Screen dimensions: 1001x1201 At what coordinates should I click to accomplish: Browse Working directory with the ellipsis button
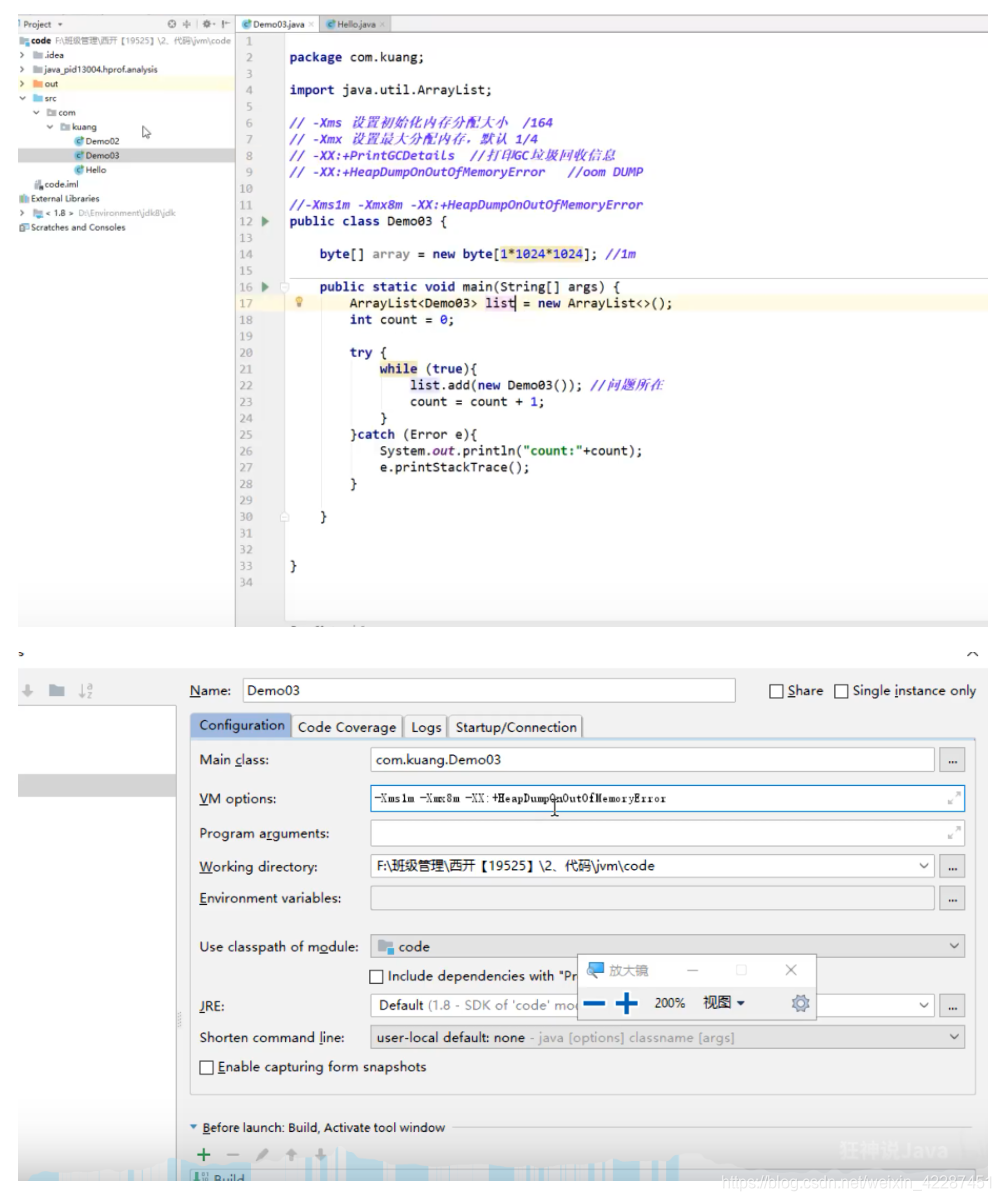point(952,866)
